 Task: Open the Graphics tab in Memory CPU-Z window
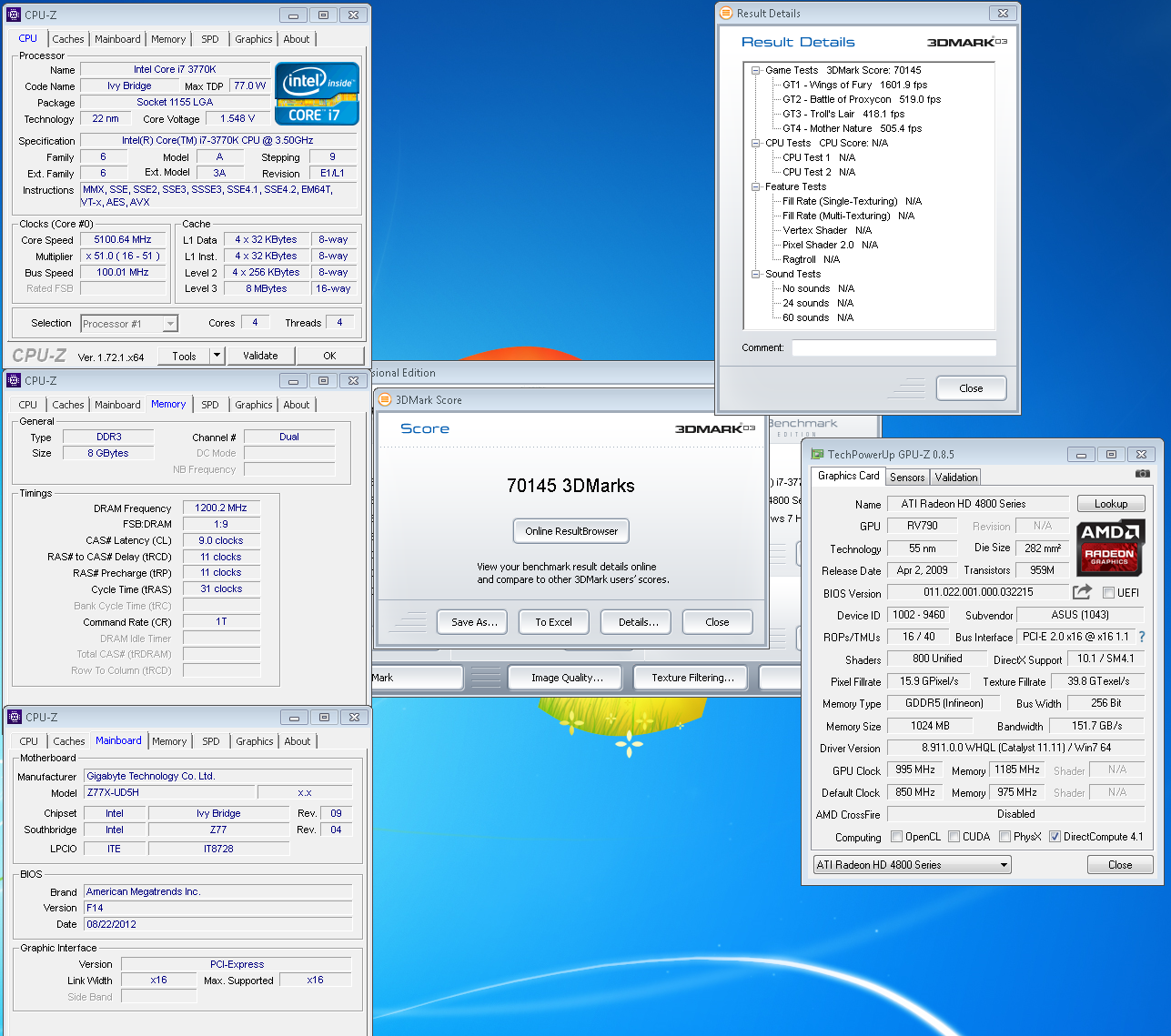click(254, 405)
